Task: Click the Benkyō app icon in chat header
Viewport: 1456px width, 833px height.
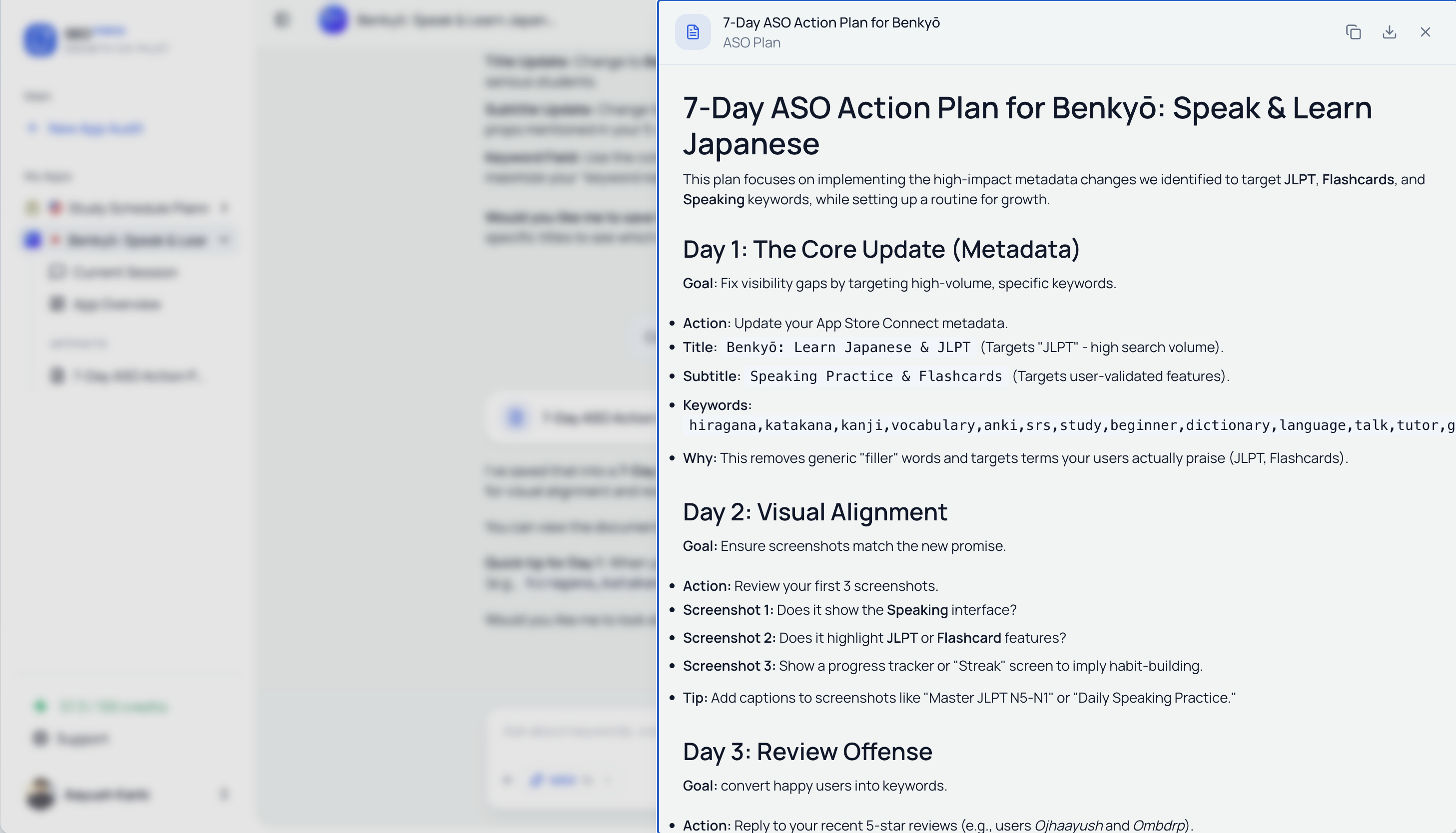Action: [333, 20]
